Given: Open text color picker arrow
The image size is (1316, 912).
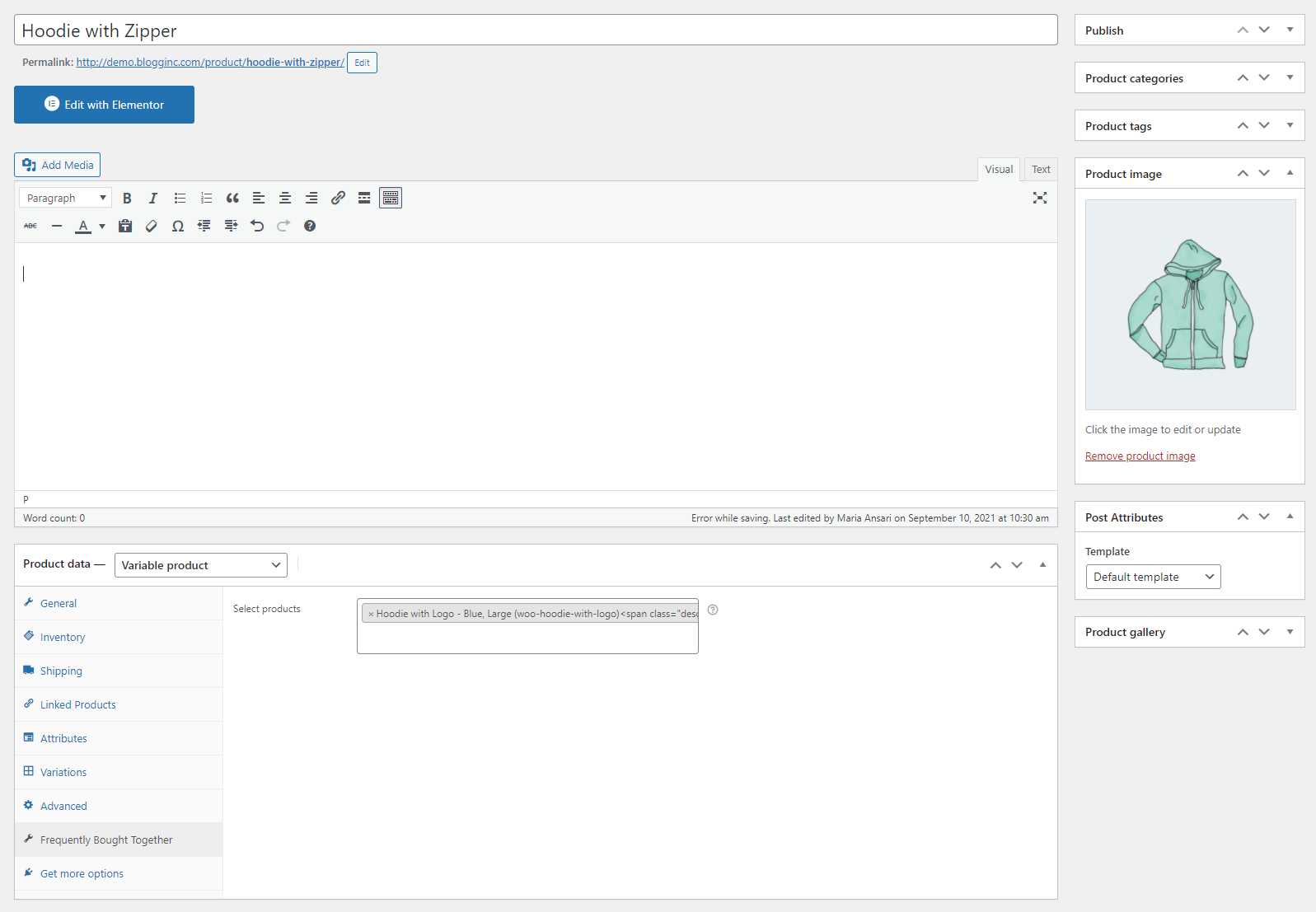Looking at the screenshot, I should pyautogui.click(x=102, y=226).
